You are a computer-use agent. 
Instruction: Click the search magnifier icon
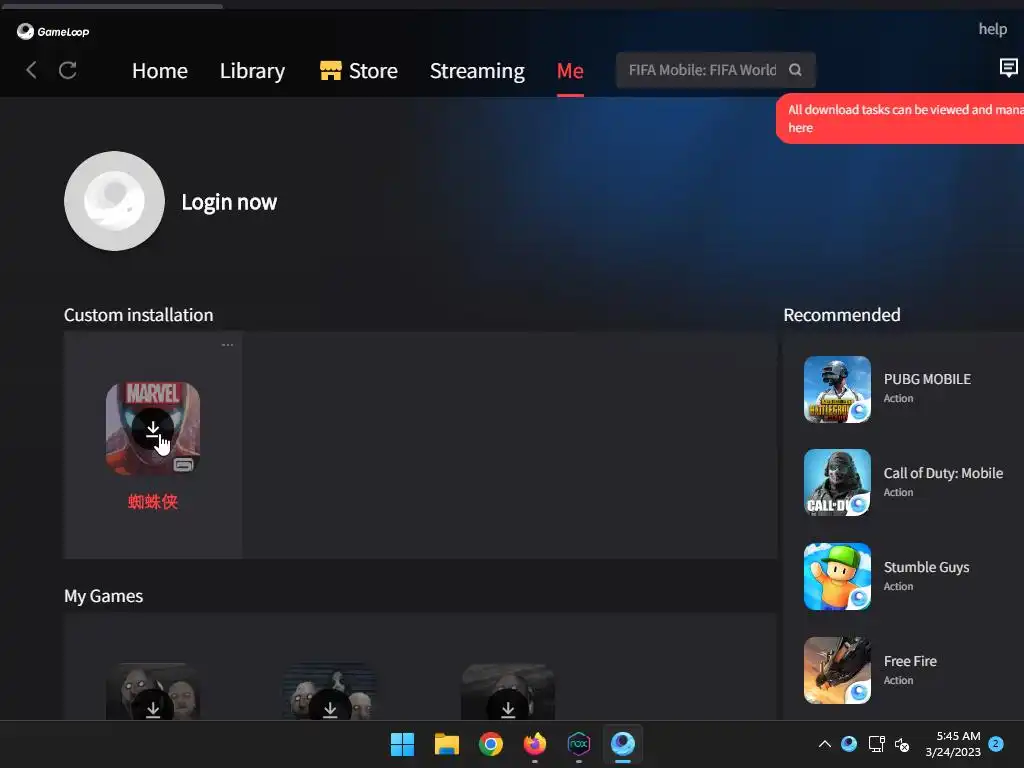(795, 70)
